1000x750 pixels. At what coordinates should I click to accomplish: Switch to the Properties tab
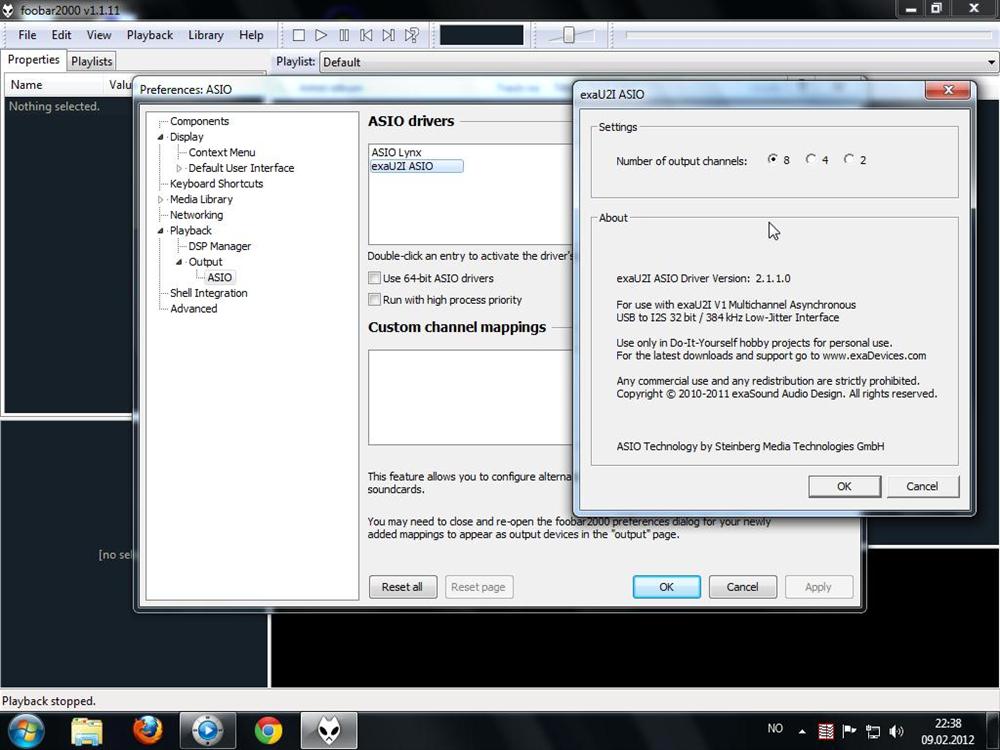[33, 60]
